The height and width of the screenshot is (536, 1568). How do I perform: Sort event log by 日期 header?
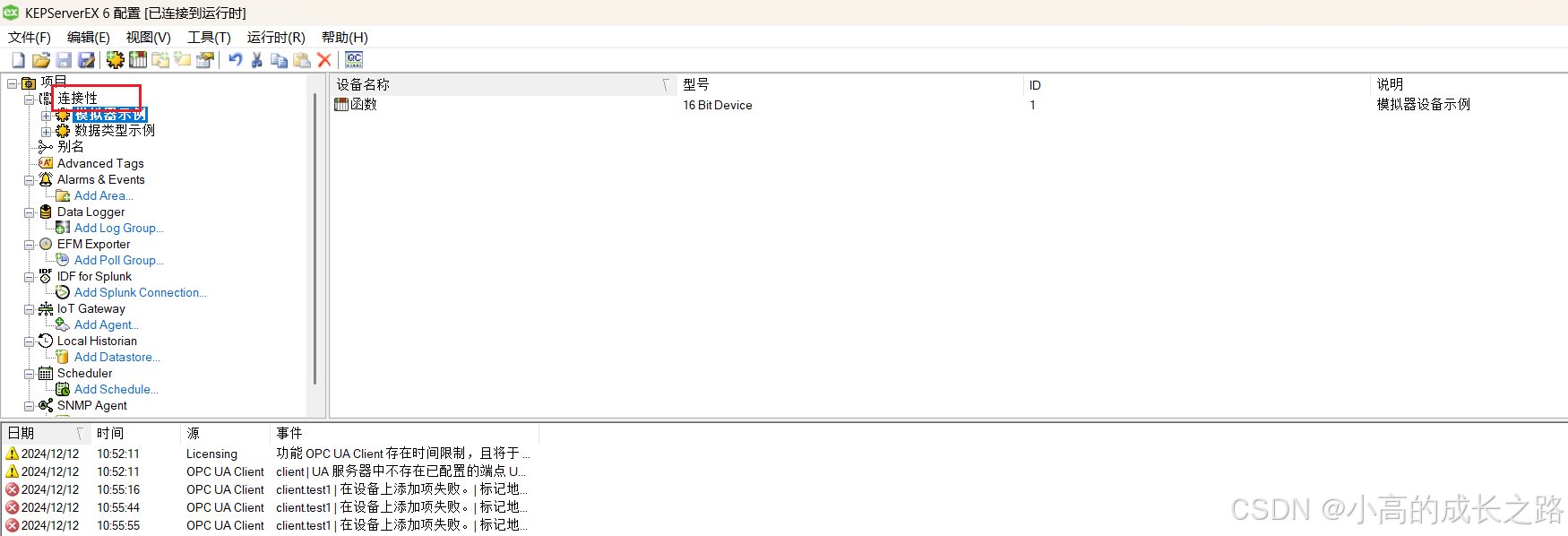(46, 433)
